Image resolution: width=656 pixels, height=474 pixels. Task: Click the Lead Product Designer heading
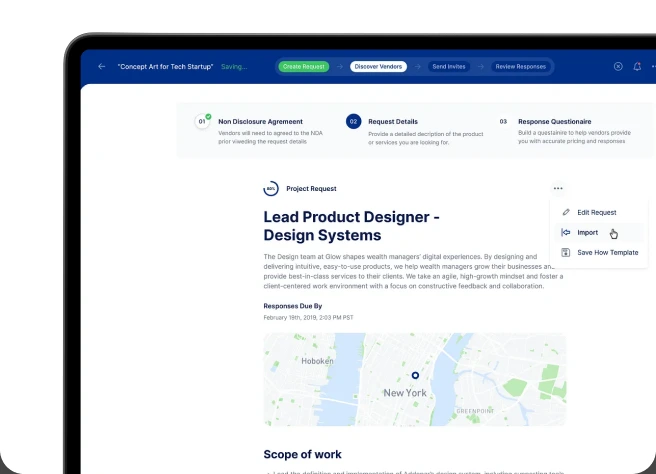(x=351, y=226)
